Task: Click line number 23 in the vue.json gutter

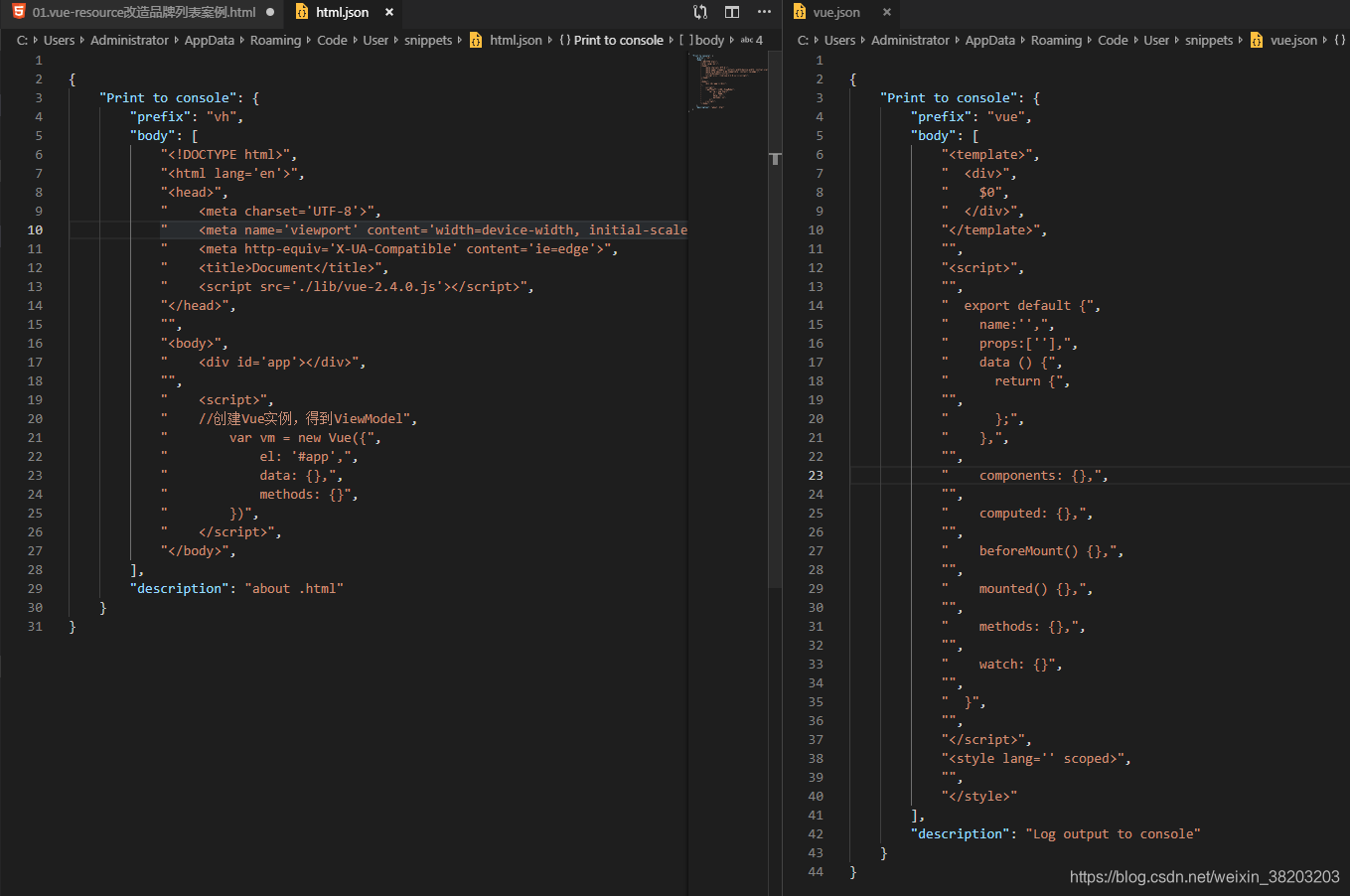Action: pos(816,475)
